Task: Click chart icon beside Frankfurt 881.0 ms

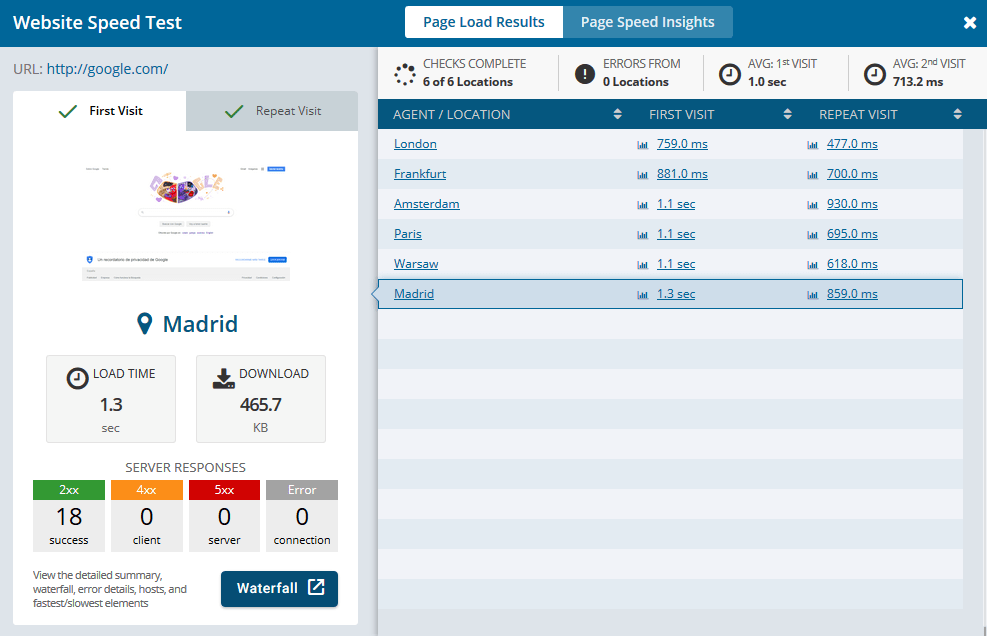Action: 642,175
